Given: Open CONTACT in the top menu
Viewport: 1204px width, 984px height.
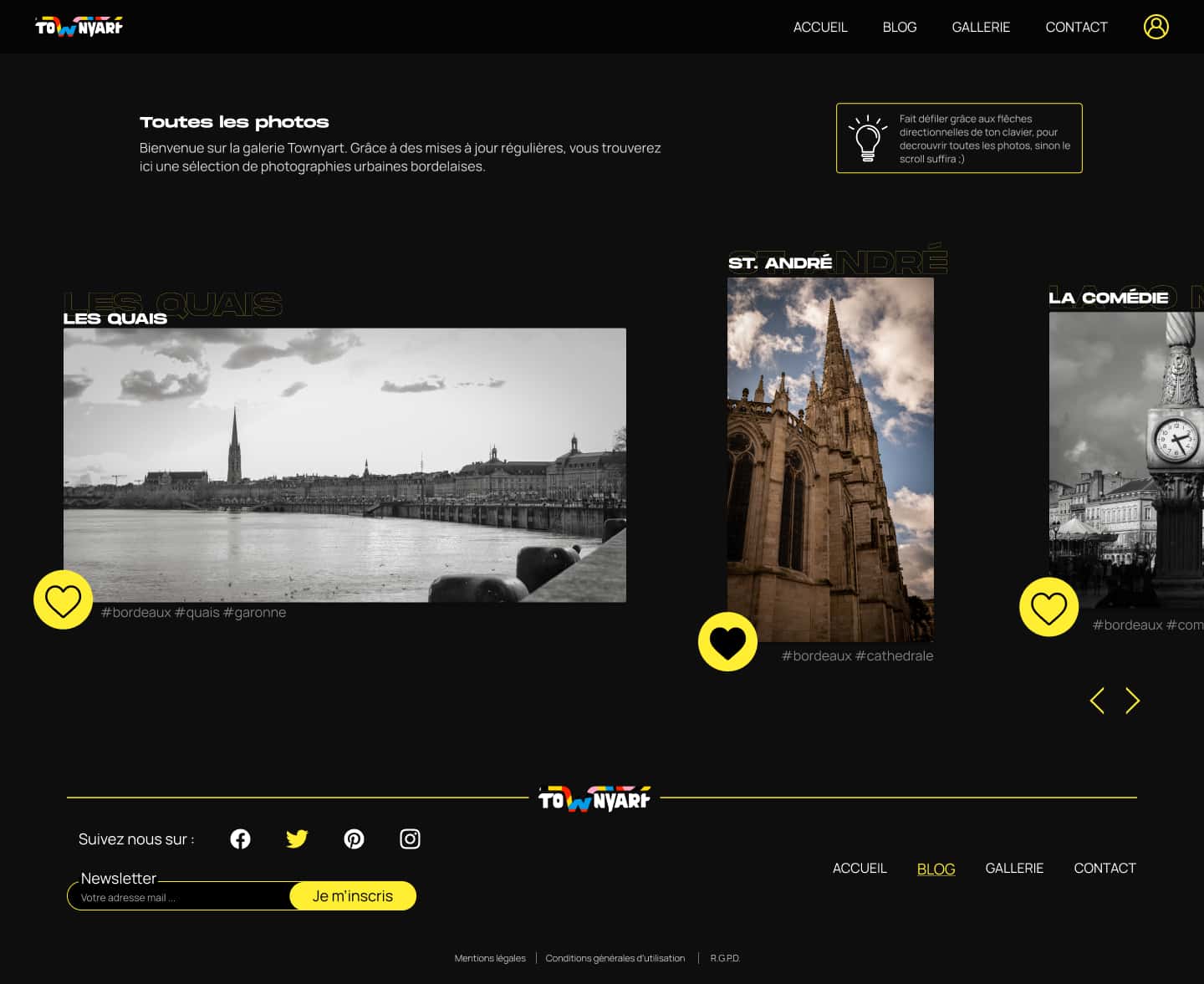Looking at the screenshot, I should click(1076, 27).
